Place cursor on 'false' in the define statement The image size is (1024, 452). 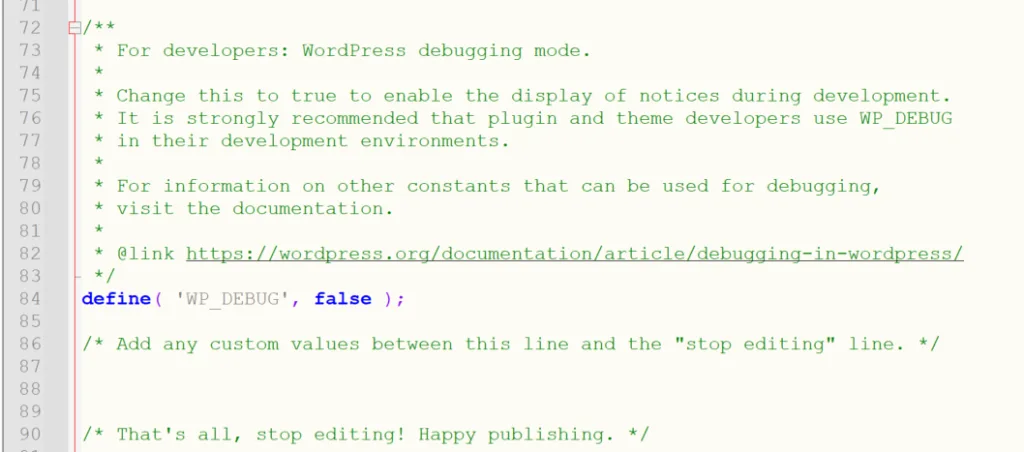[343, 299]
